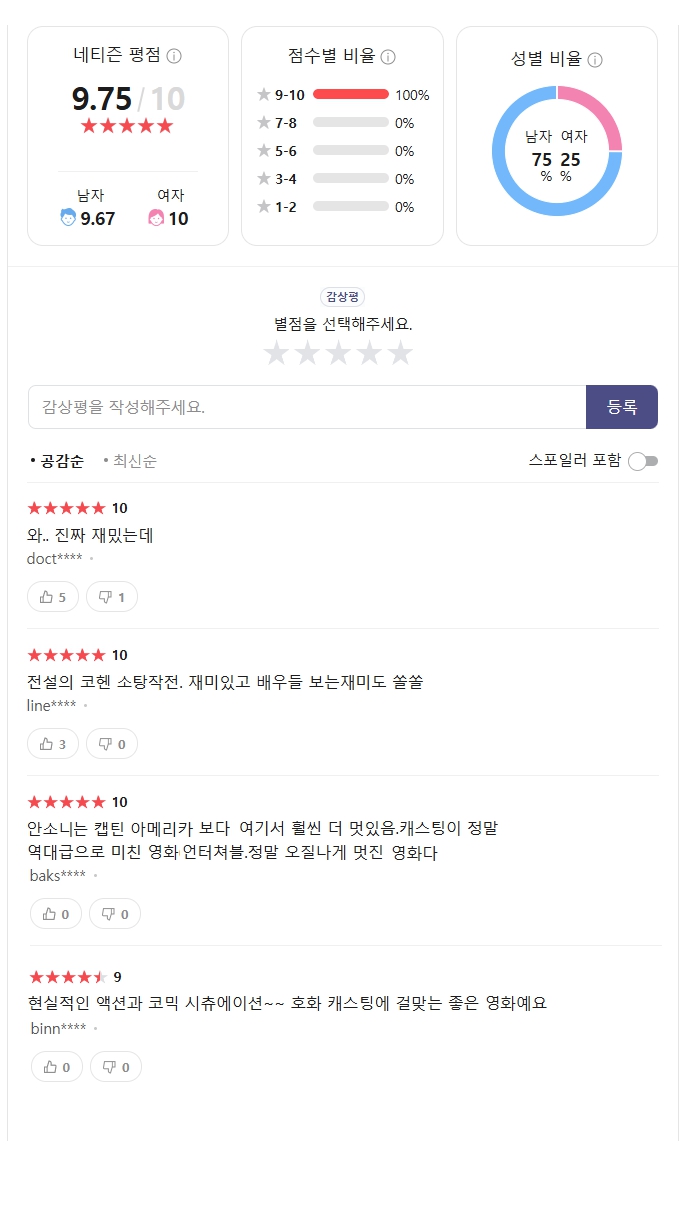Thumbs down the binn**** review
Viewport: 690px width, 1208px height.
[x=116, y=1067]
